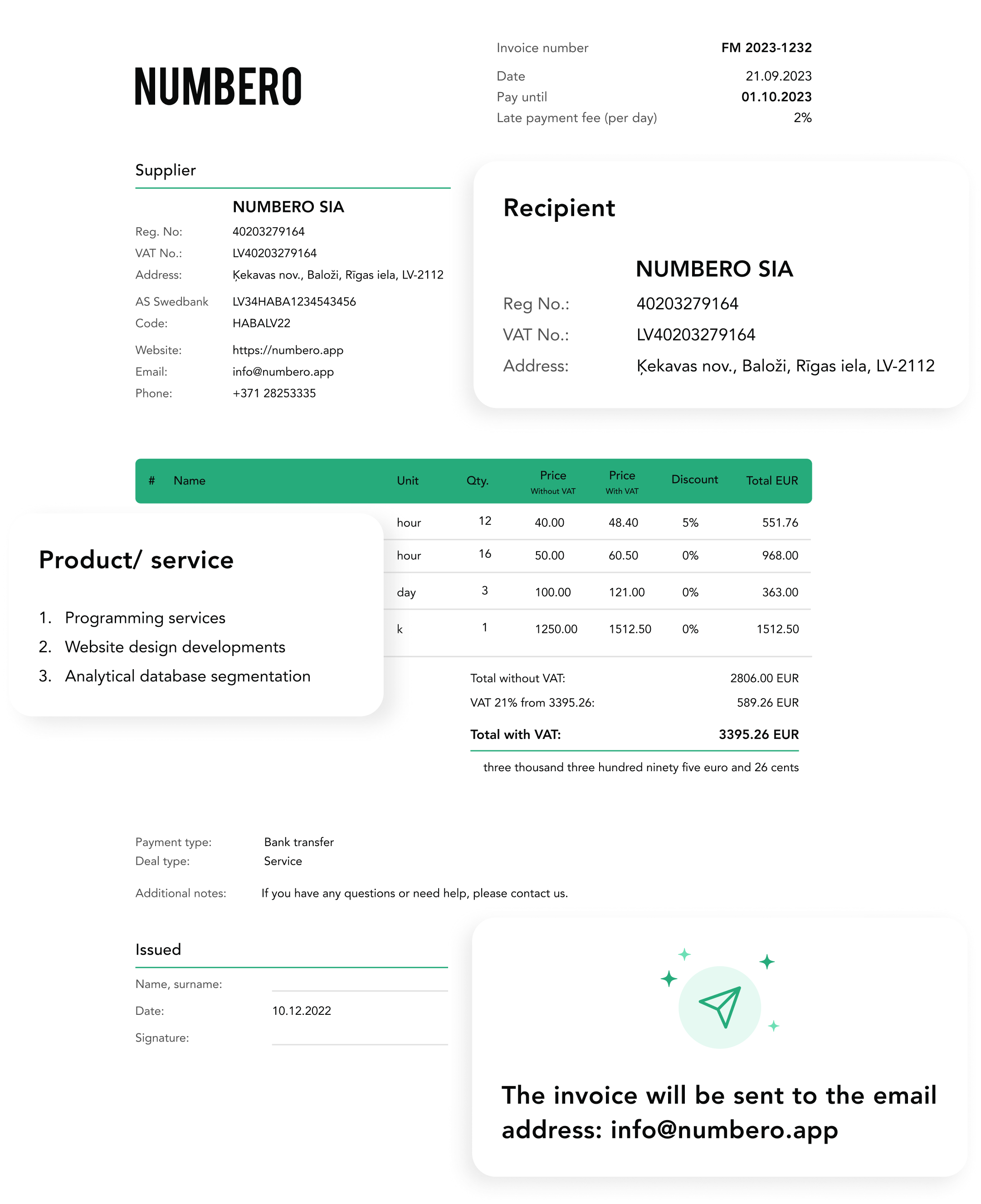Click the 1512.50 total EUR cell

point(777,629)
